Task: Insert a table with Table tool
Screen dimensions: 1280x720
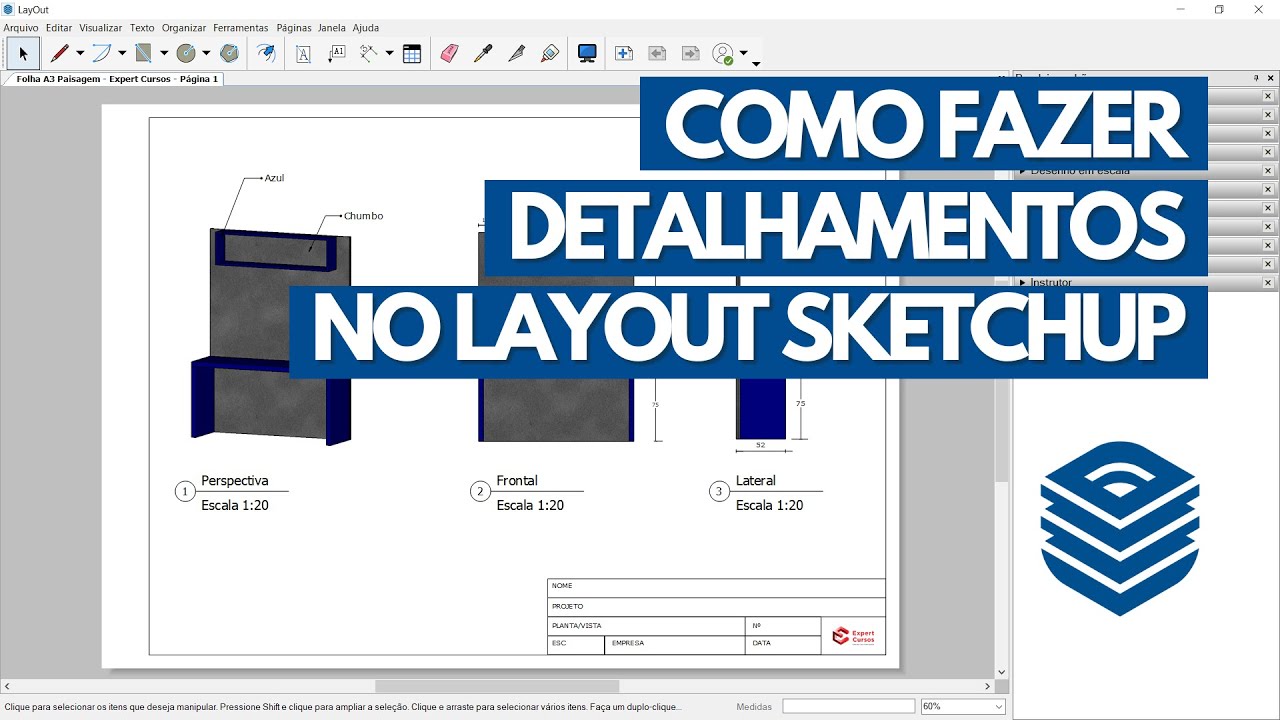Action: [x=412, y=54]
